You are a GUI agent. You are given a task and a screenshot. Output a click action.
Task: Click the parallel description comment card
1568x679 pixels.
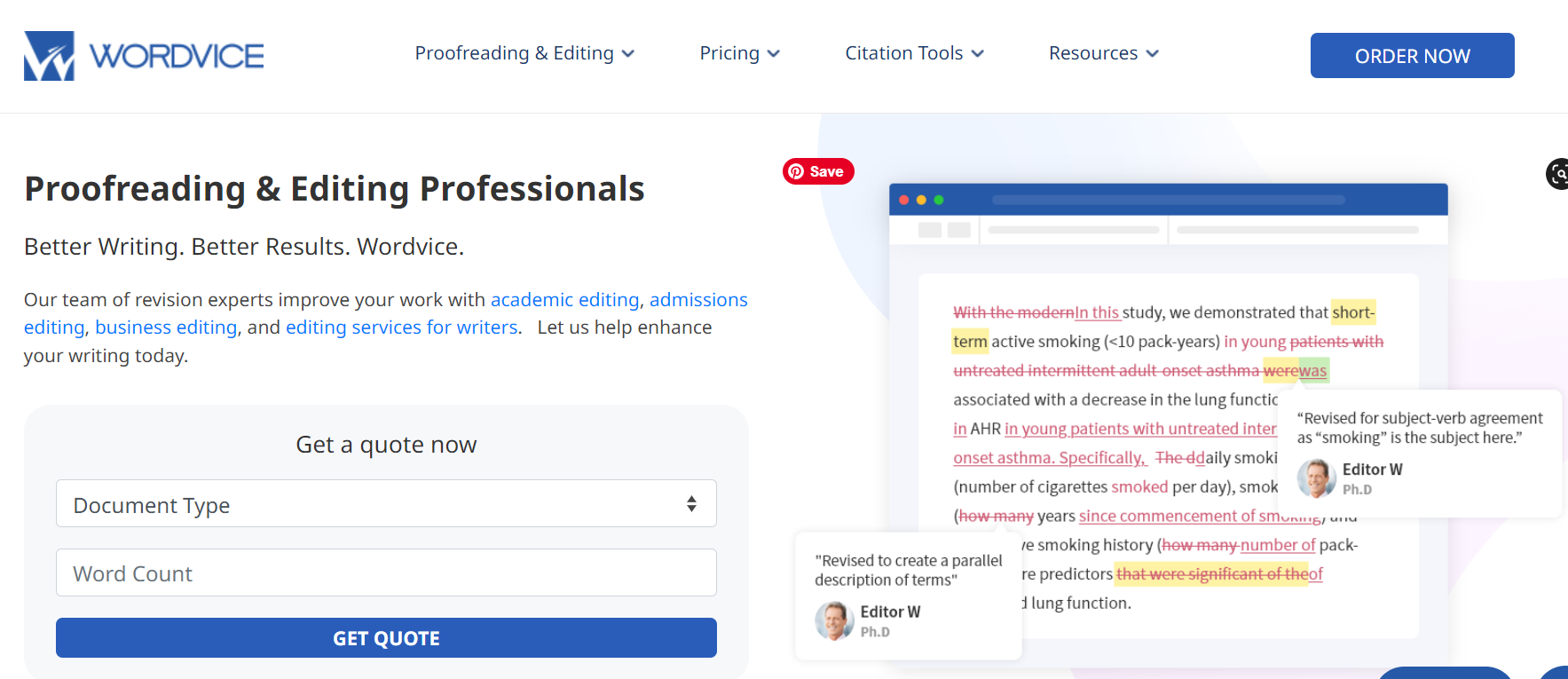click(909, 596)
